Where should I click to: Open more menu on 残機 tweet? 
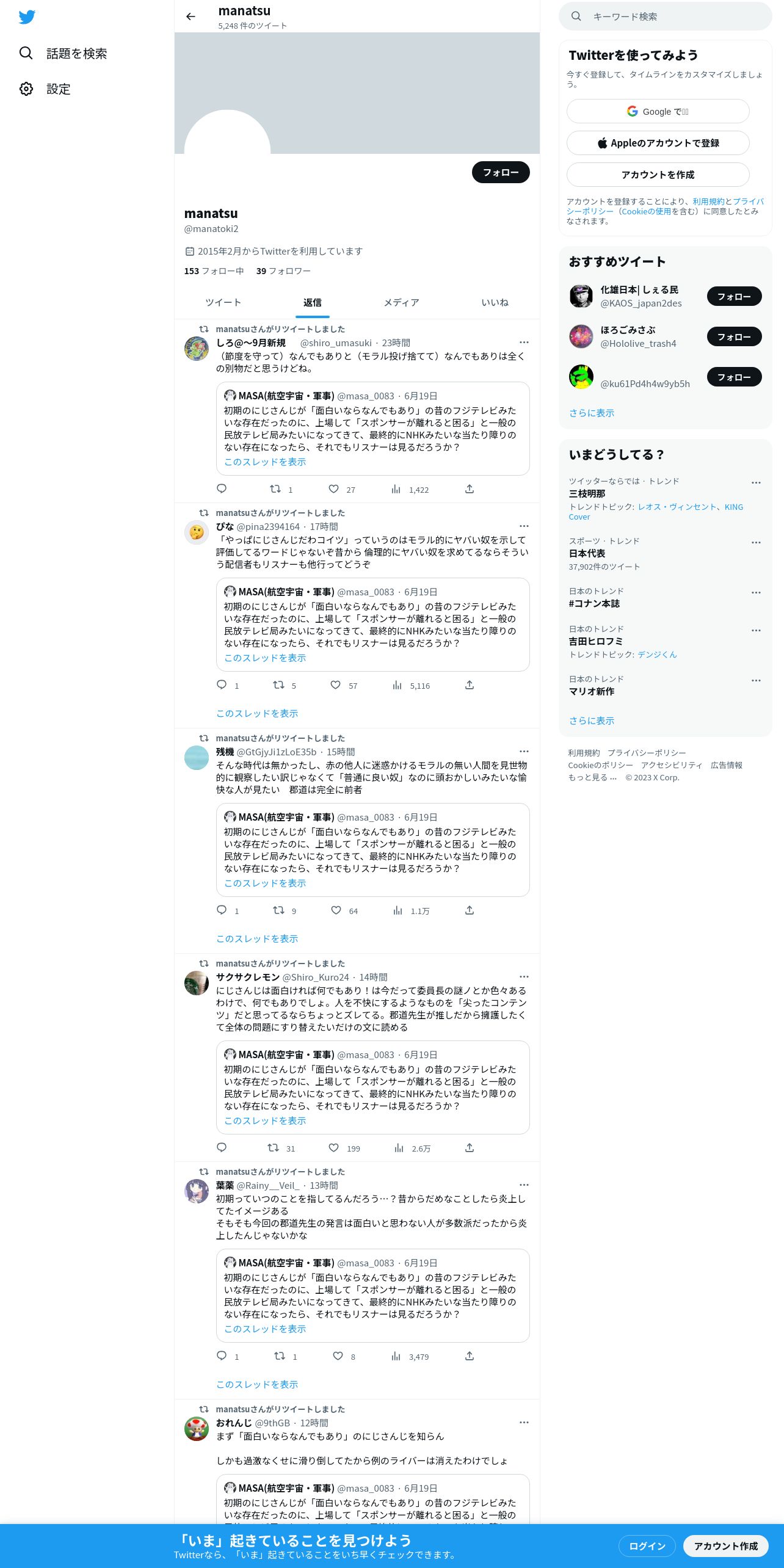(x=524, y=752)
